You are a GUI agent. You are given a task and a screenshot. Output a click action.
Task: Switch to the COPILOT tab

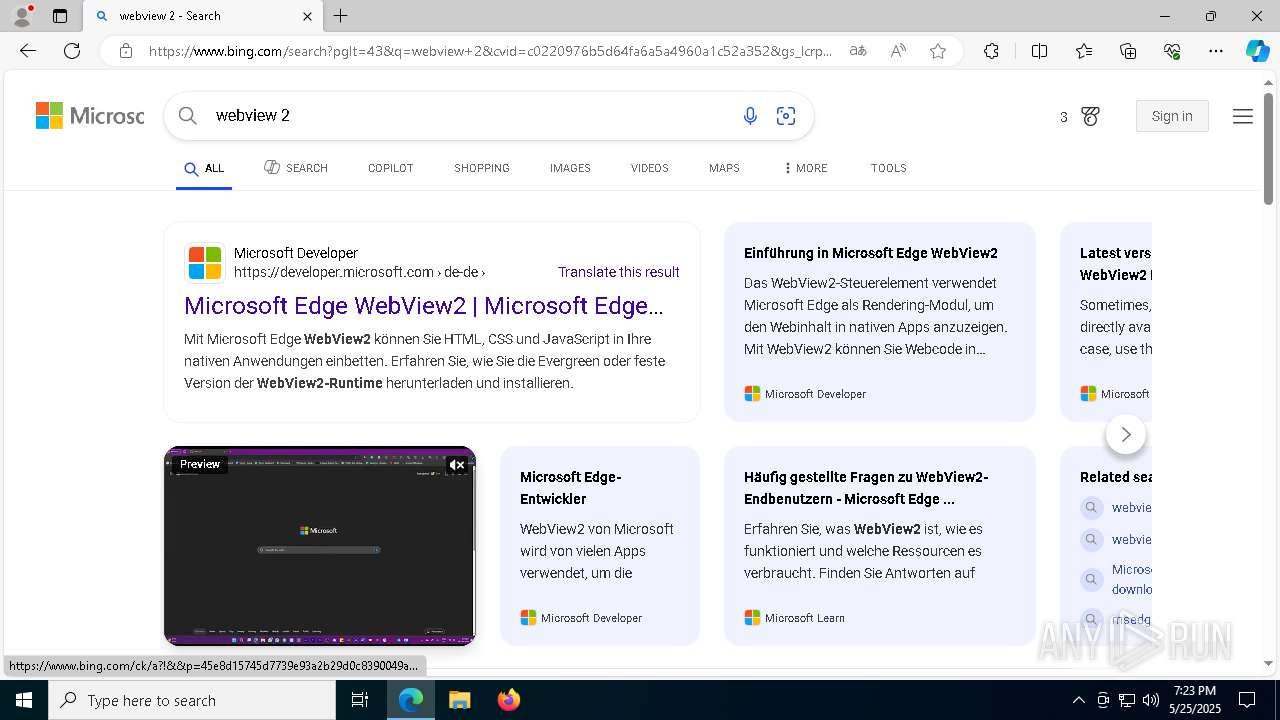pos(390,168)
